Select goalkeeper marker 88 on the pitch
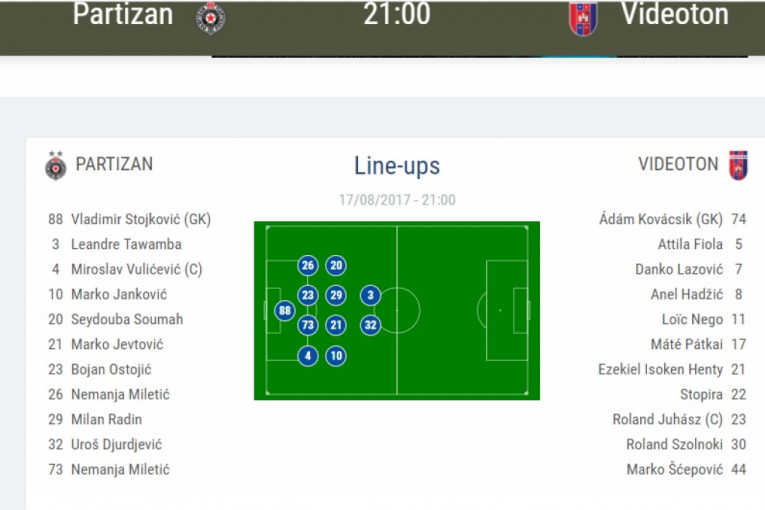This screenshot has width=765, height=510. coord(285,311)
